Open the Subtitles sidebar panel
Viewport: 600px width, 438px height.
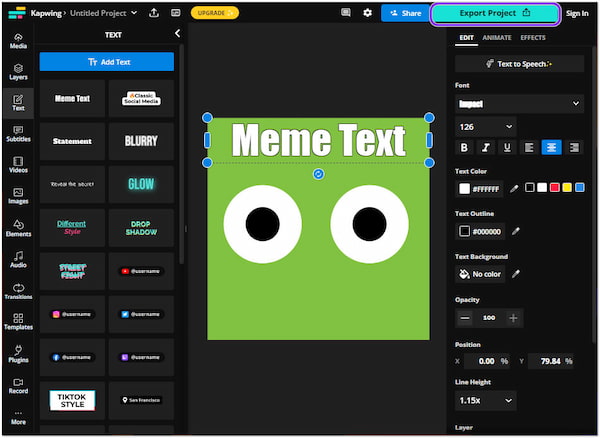point(18,134)
